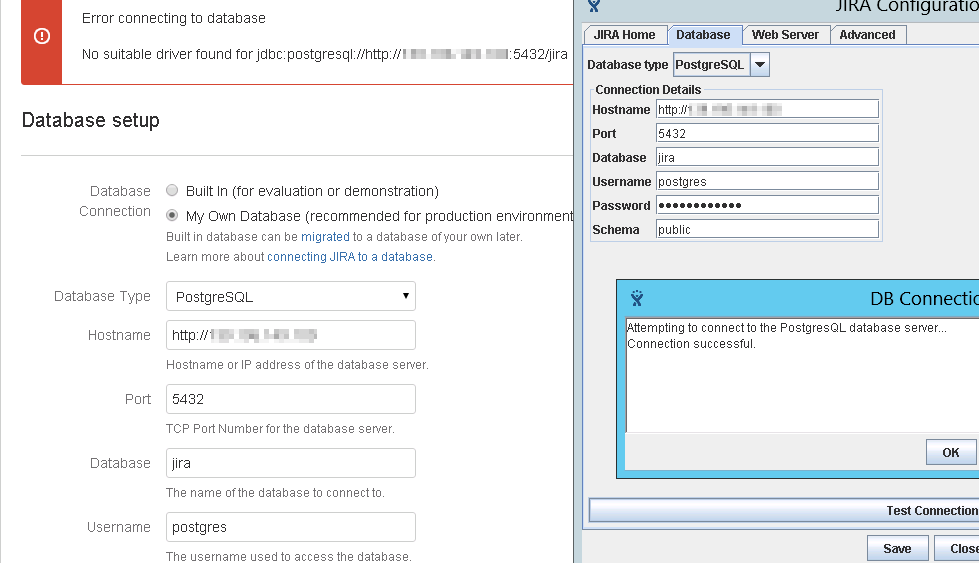The image size is (979, 563).
Task: Focus Port field in web database setup
Action: [x=291, y=399]
